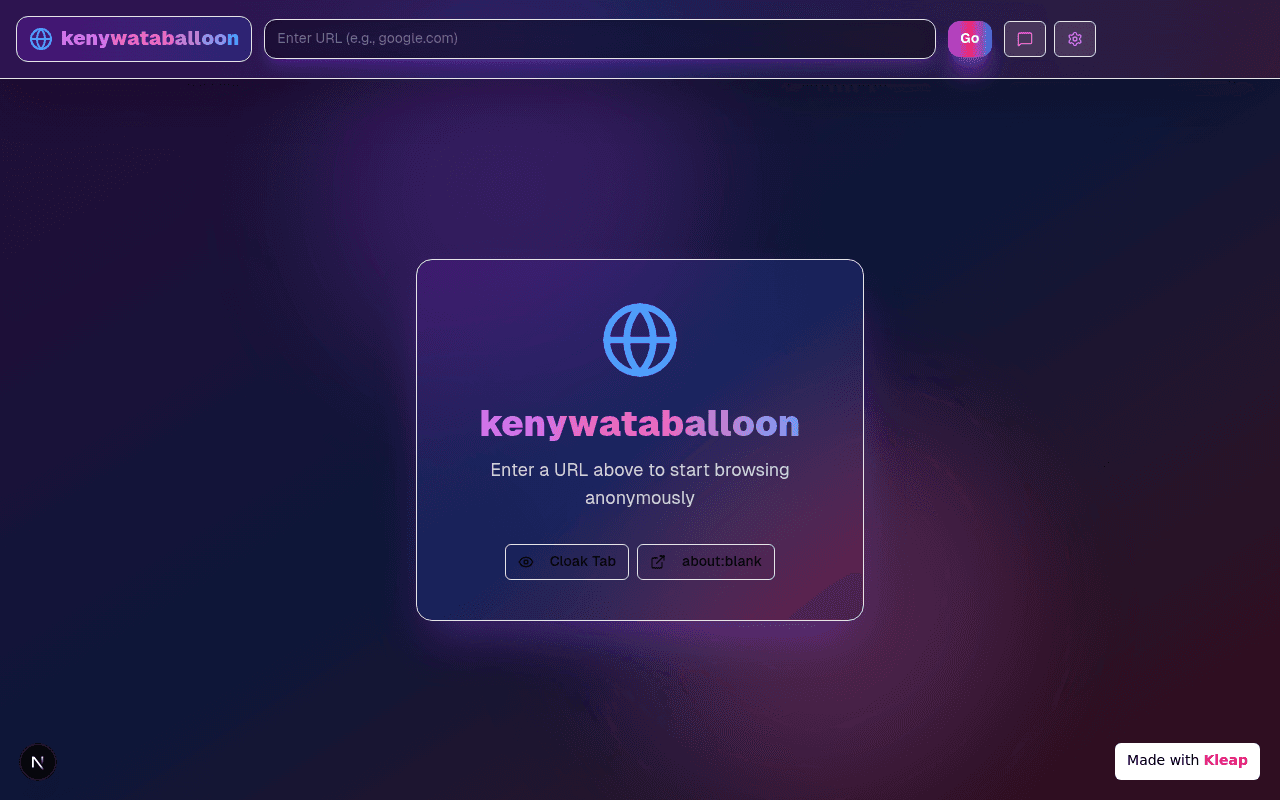
Task: Click the eye icon on Cloak Tab
Action: pos(526,562)
